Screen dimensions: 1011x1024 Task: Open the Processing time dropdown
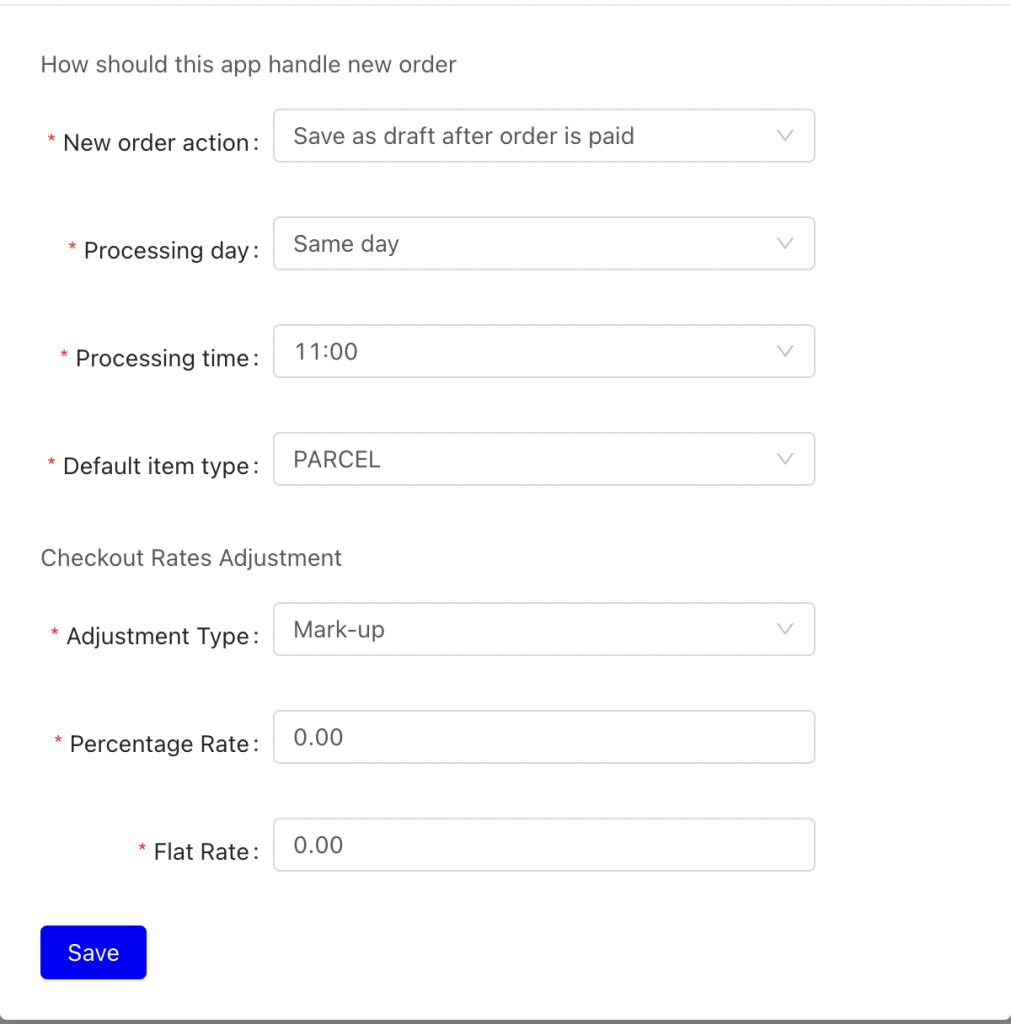[543, 351]
